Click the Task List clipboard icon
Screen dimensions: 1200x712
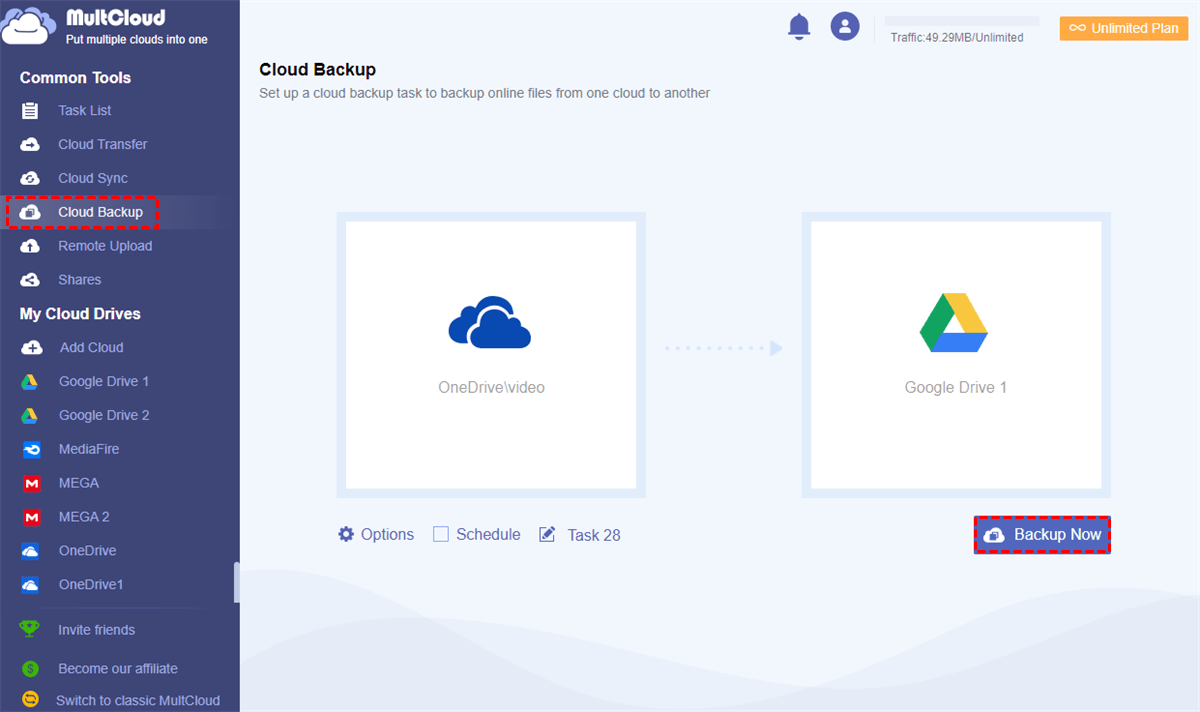click(x=30, y=111)
